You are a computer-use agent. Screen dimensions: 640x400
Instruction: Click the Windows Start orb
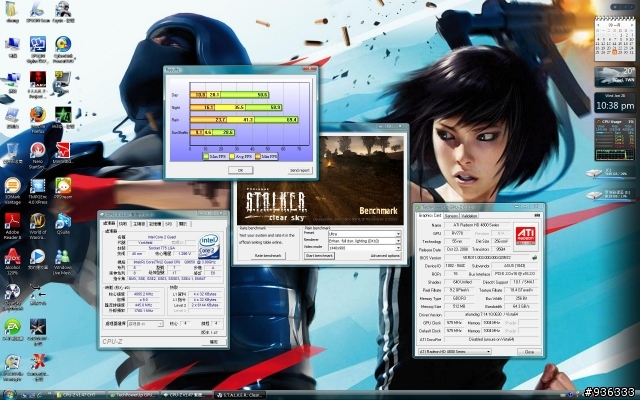[x=9, y=395]
